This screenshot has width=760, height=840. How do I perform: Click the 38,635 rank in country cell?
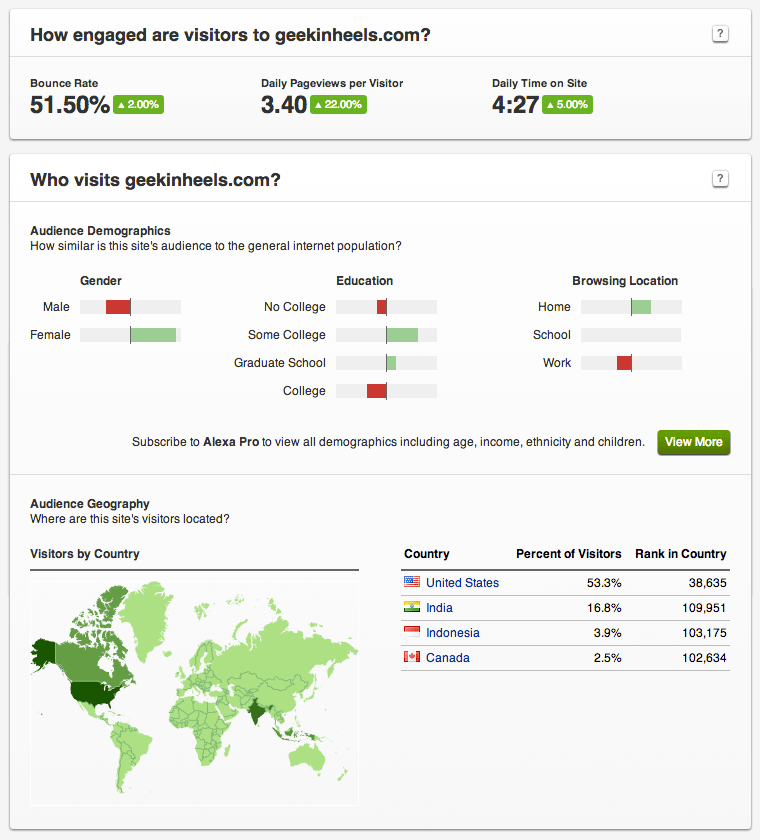(x=707, y=583)
